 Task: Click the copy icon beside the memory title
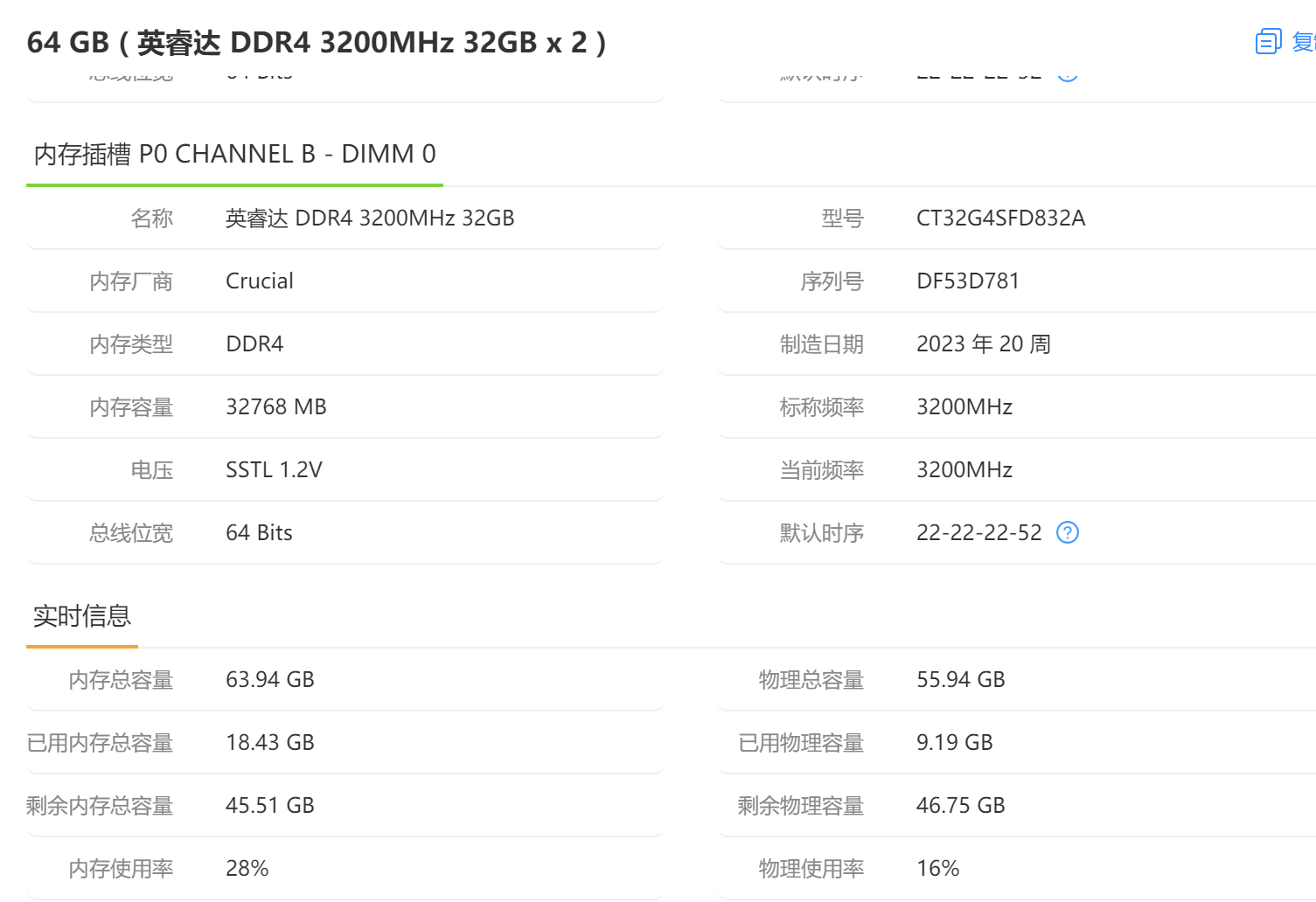tap(1268, 41)
